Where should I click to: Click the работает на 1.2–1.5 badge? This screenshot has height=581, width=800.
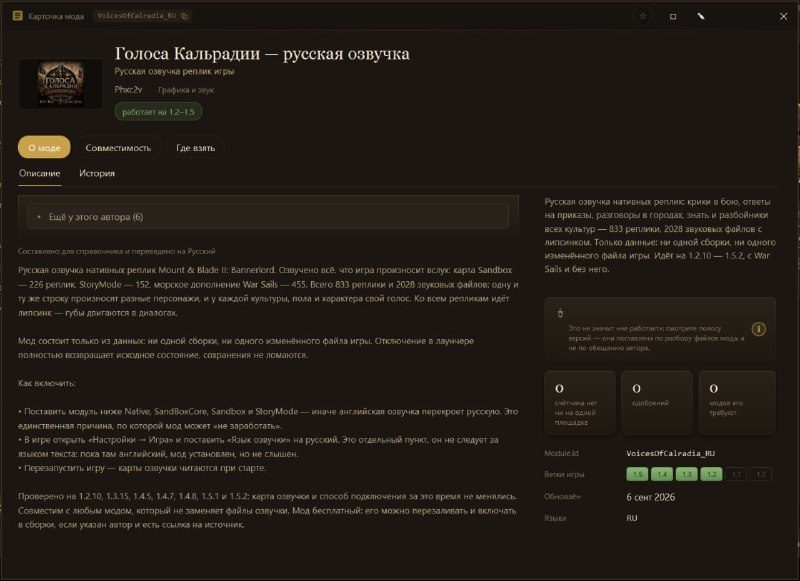(x=158, y=112)
